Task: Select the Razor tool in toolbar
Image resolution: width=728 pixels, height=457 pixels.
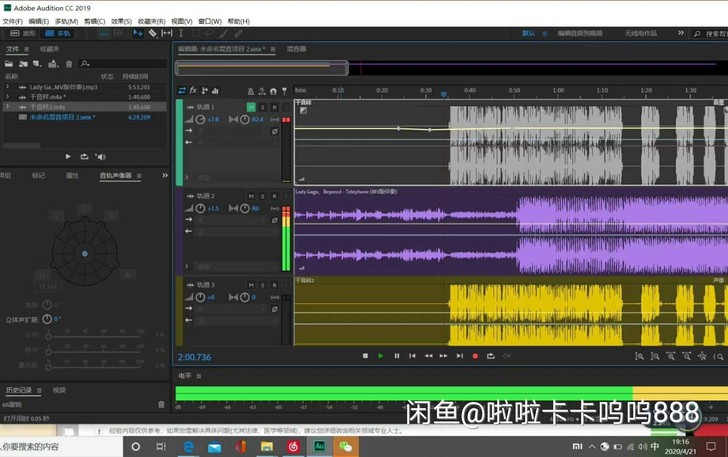Action: click(152, 33)
